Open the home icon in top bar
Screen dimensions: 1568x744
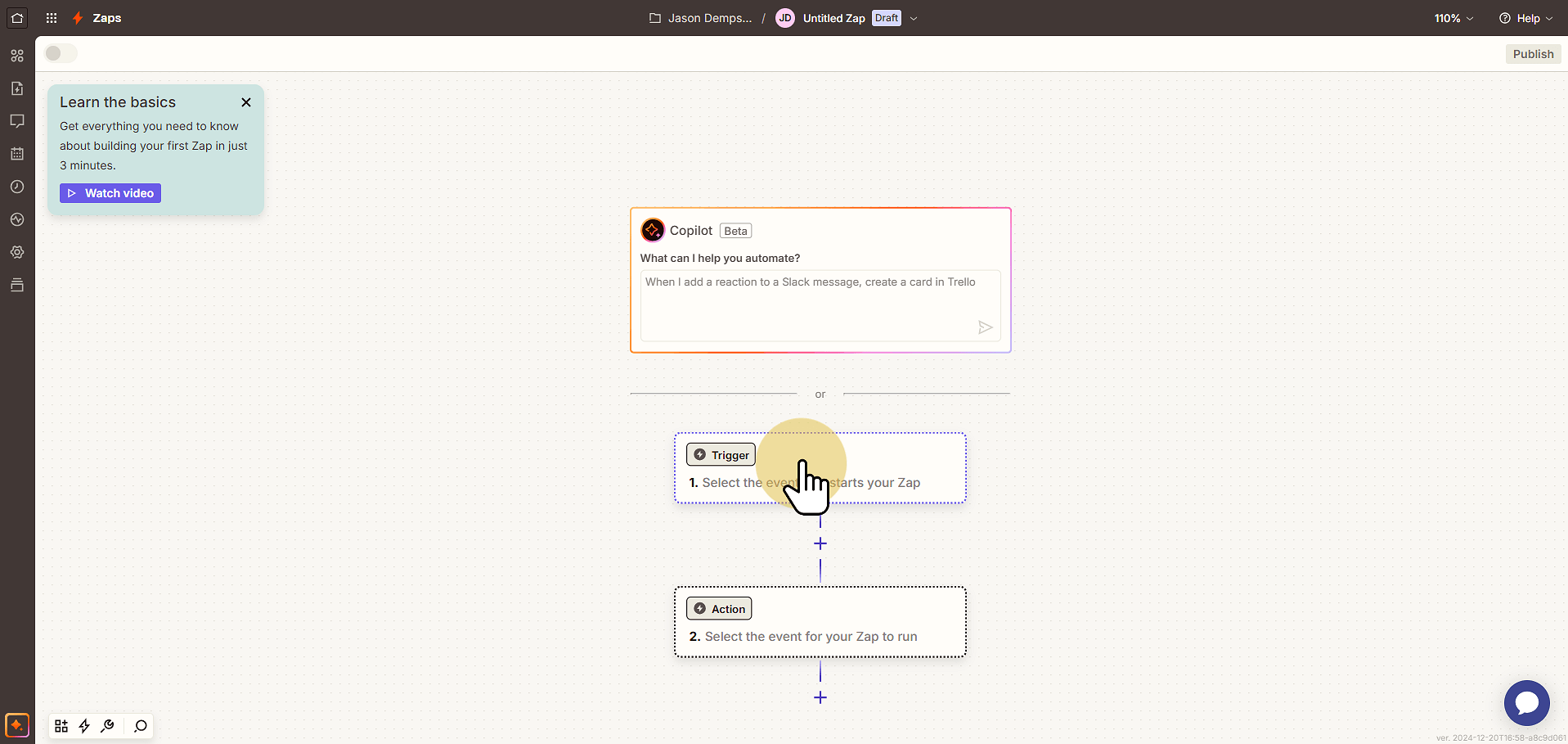click(x=17, y=17)
